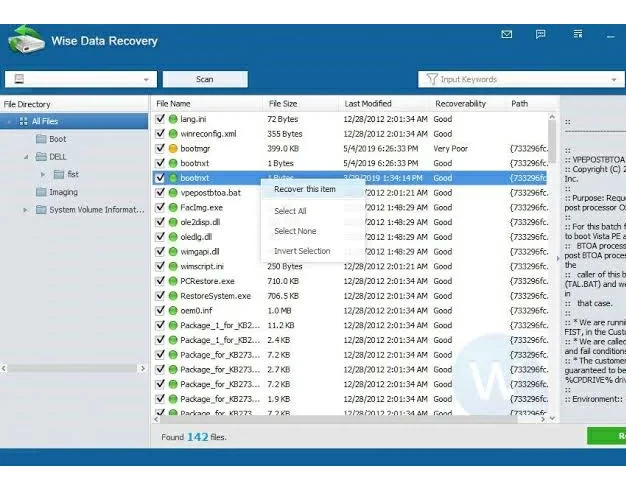The width and height of the screenshot is (626, 490).
Task: Click the Scan button
Action: (x=205, y=79)
